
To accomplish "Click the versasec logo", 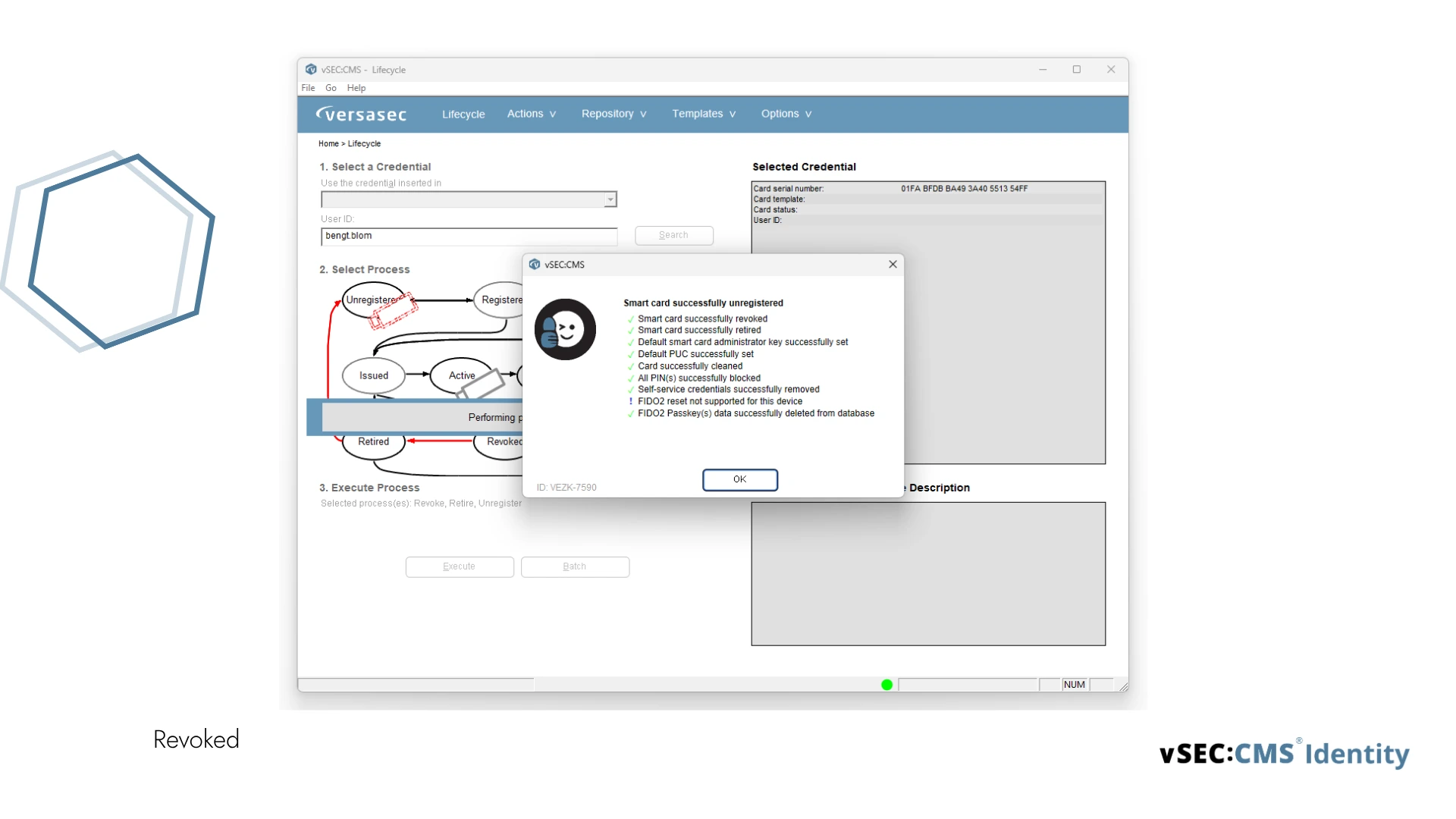I will (x=361, y=114).
